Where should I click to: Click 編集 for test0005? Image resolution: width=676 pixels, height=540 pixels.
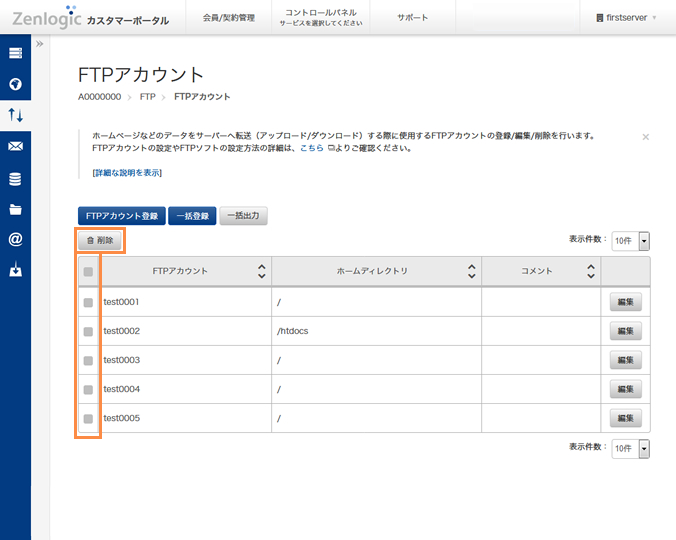[x=626, y=418]
